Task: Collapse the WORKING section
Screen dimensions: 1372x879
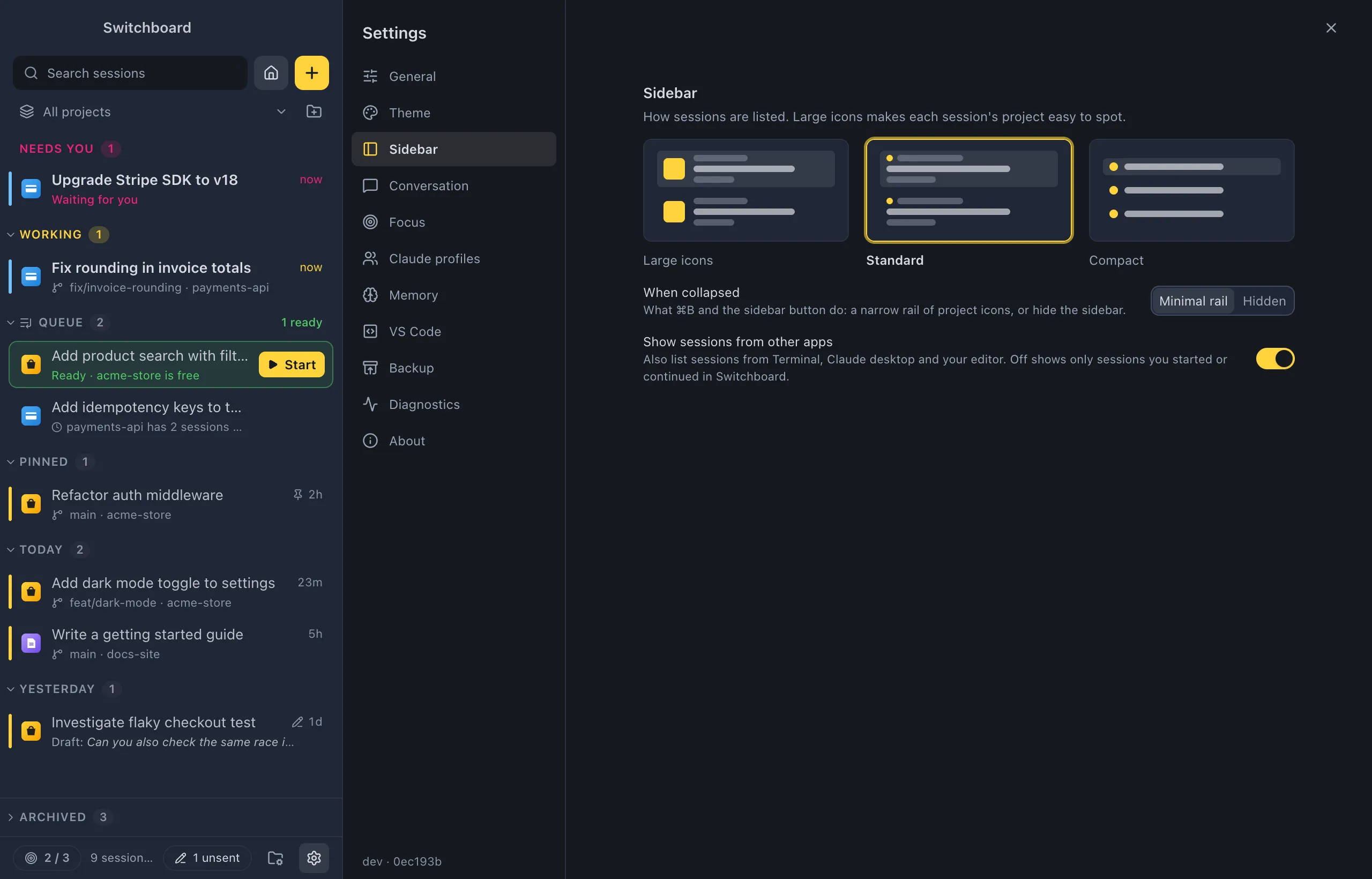Action: tap(10, 235)
